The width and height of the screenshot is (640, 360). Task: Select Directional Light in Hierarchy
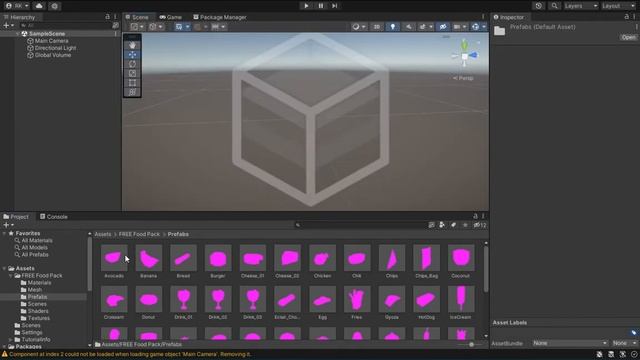click(55, 48)
